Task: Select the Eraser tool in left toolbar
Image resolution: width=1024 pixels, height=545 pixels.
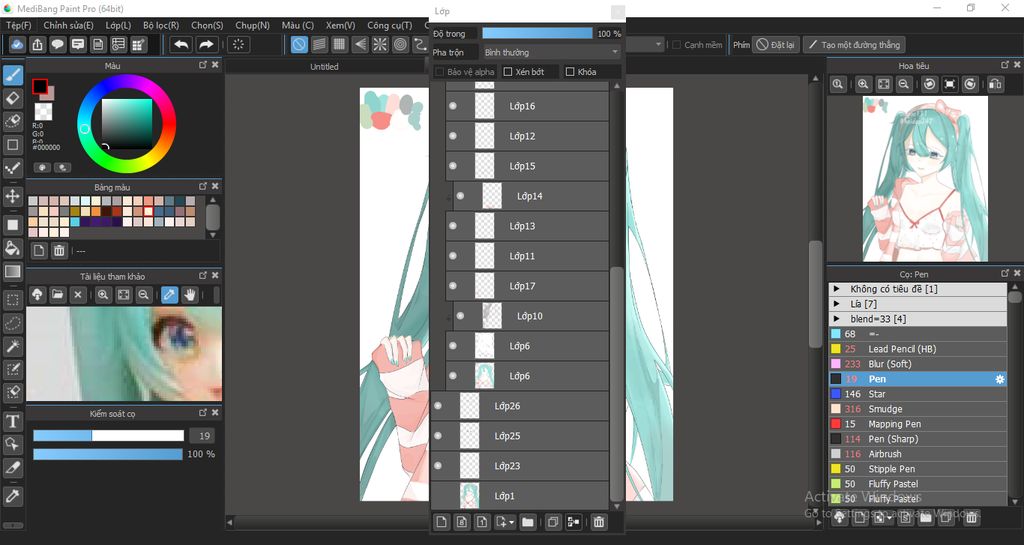Action: pos(13,98)
